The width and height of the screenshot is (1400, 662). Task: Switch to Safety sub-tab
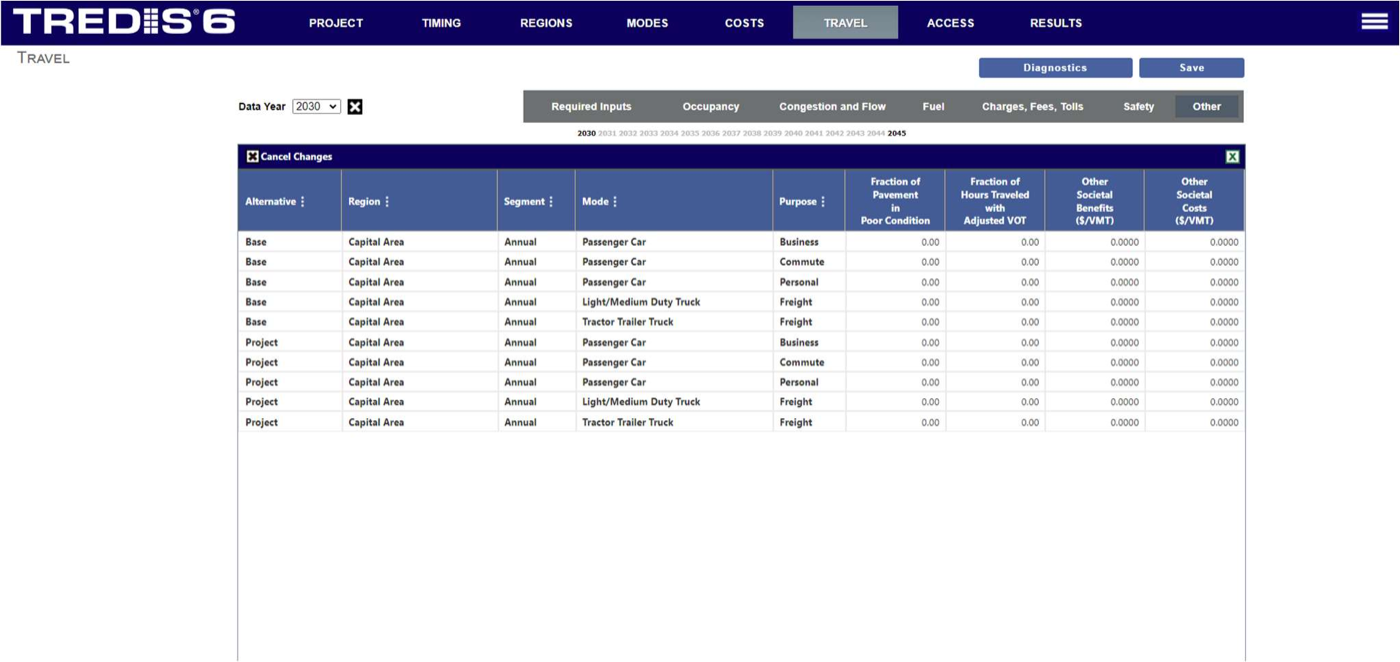pyautogui.click(x=1138, y=107)
